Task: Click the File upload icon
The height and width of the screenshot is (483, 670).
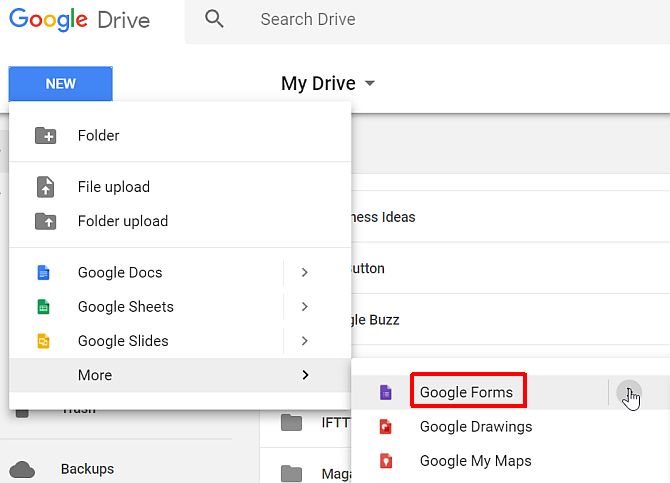Action: click(x=45, y=187)
